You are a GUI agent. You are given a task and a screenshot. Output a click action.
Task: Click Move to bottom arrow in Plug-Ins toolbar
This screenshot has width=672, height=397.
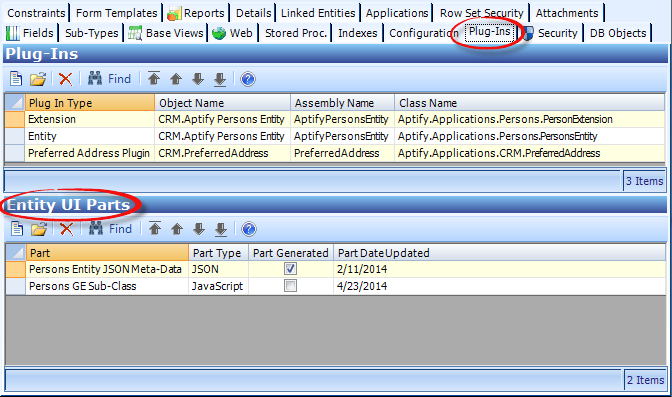pos(220,79)
